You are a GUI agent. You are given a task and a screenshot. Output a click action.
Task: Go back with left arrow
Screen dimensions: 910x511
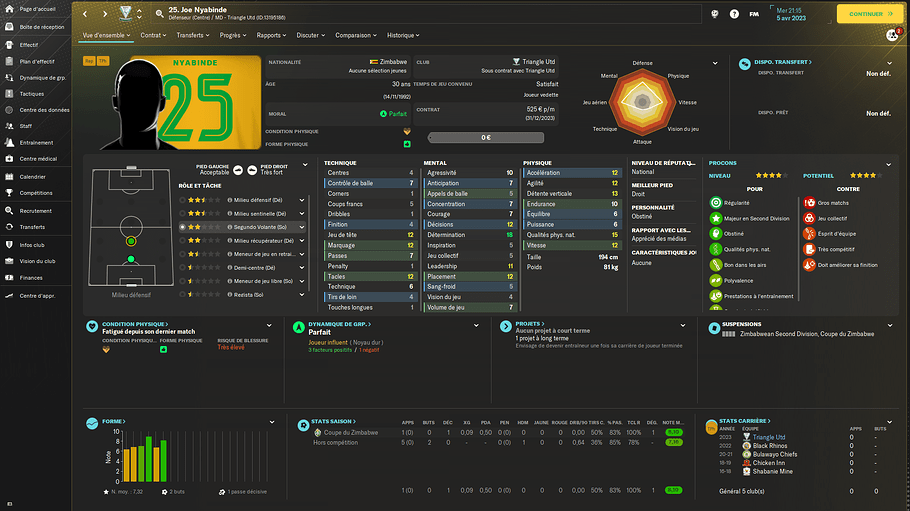[x=85, y=13]
